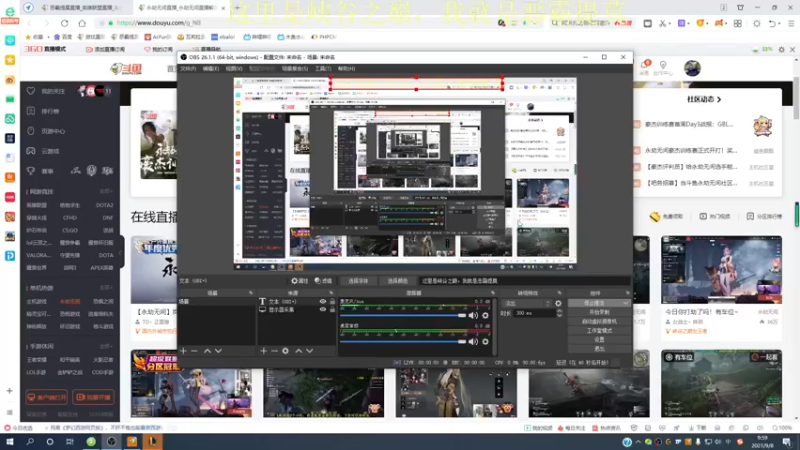Enable Studio Mode in OBS controls
Screen dimensions: 800x450
(599, 331)
